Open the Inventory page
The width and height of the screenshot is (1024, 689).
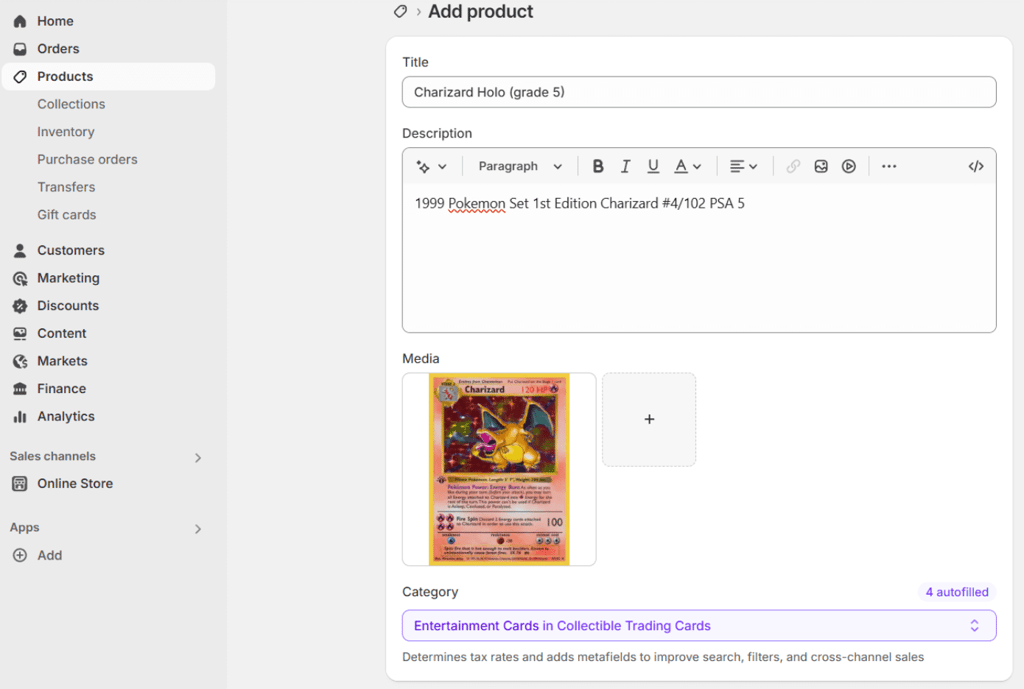(x=66, y=132)
